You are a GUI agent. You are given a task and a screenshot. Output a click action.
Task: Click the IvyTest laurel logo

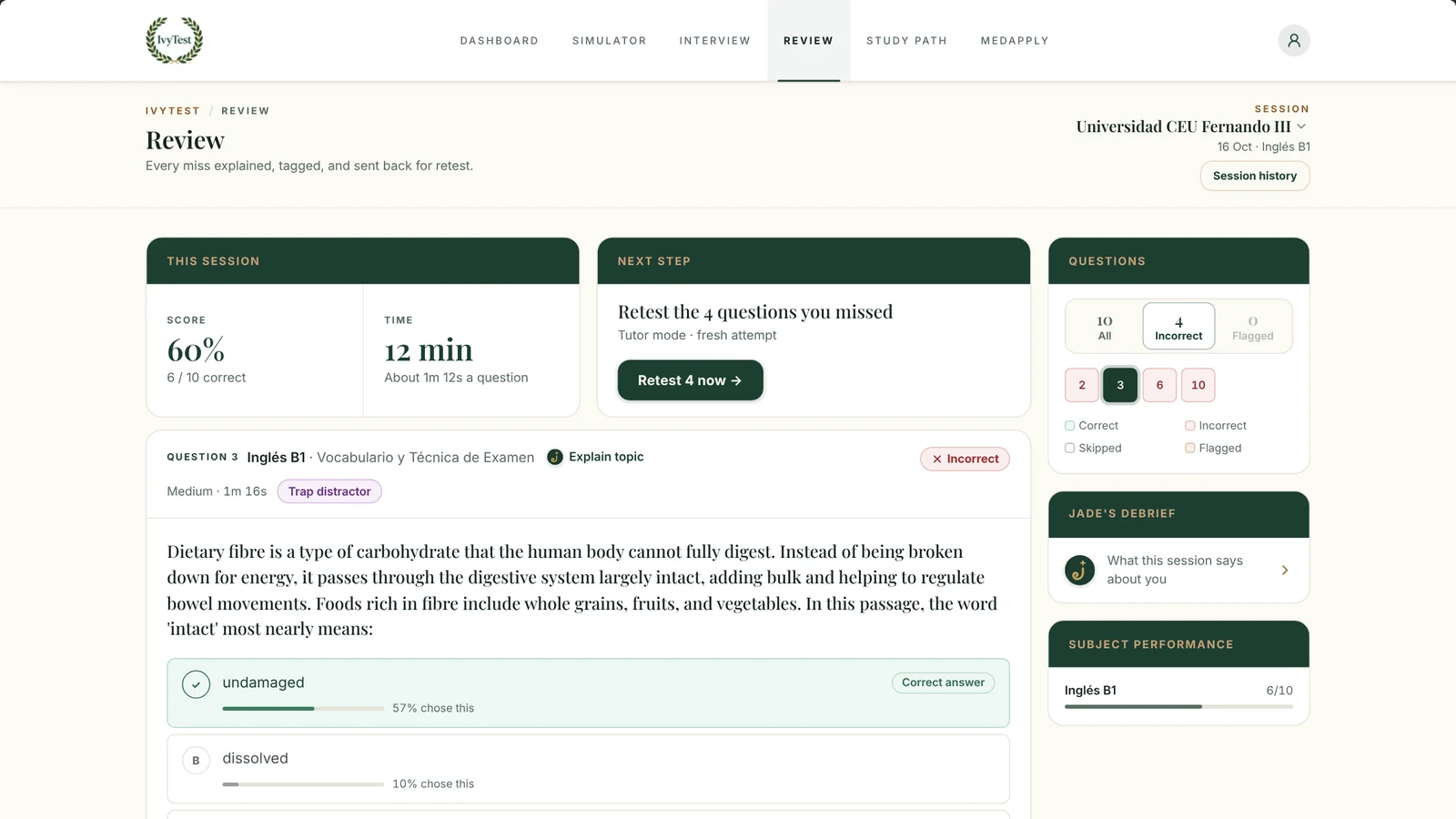click(x=174, y=40)
